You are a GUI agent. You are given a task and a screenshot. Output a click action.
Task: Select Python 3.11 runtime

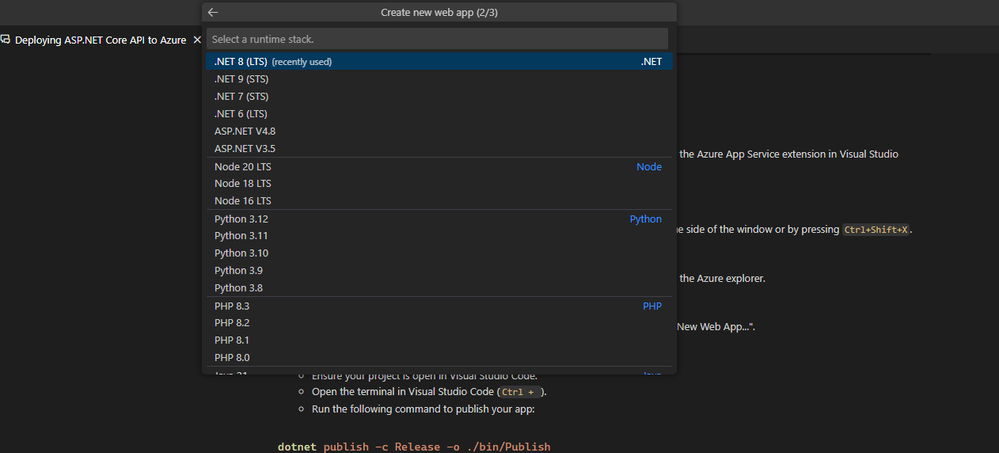440,236
